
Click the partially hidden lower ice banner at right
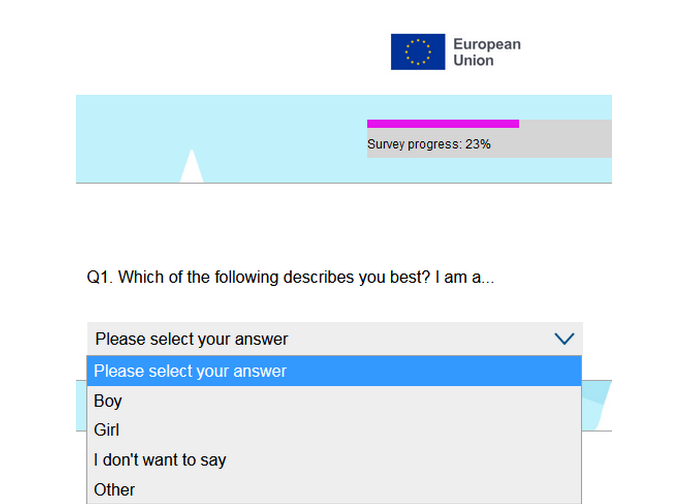click(x=596, y=405)
